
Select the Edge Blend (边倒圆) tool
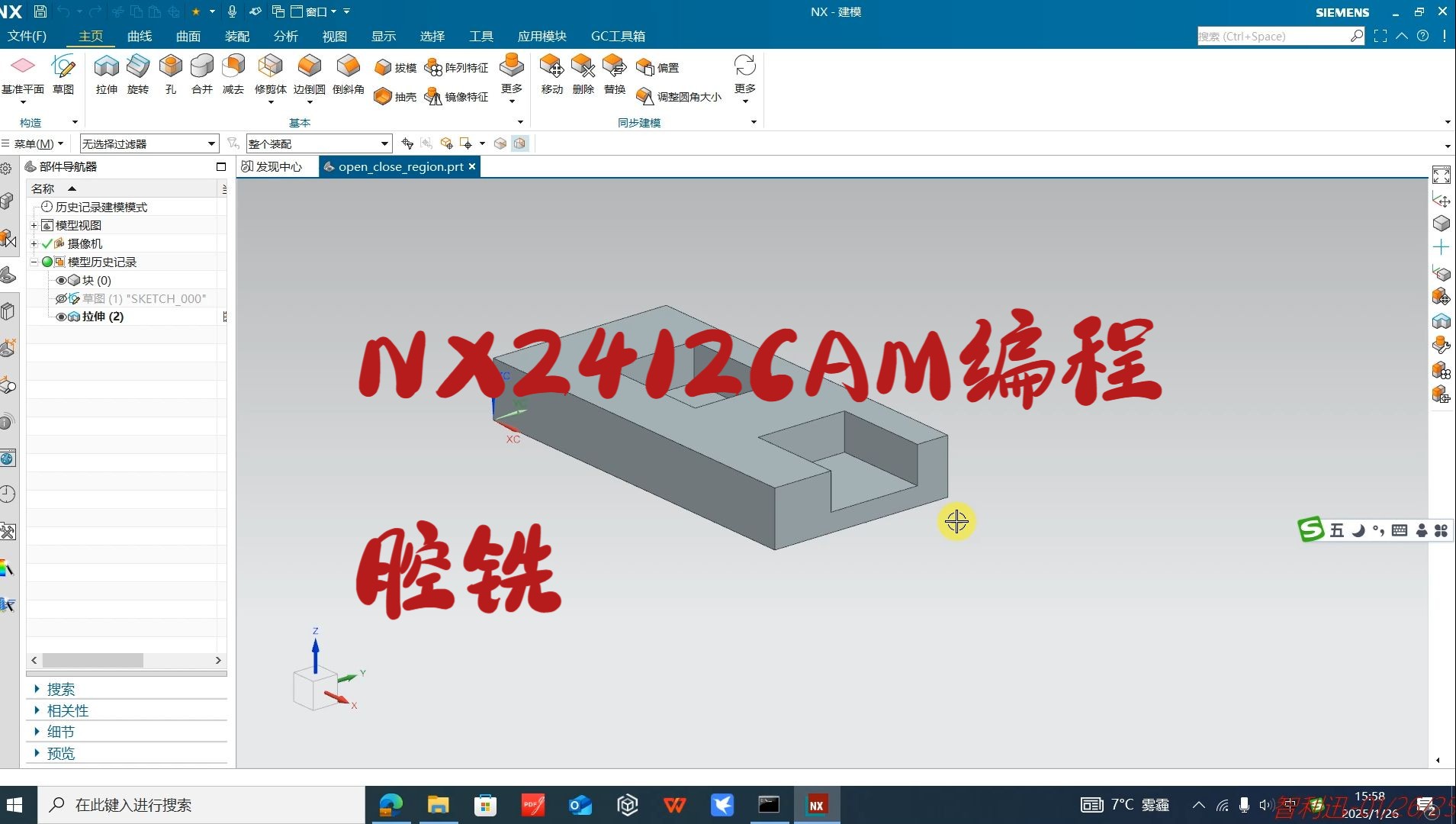click(308, 75)
